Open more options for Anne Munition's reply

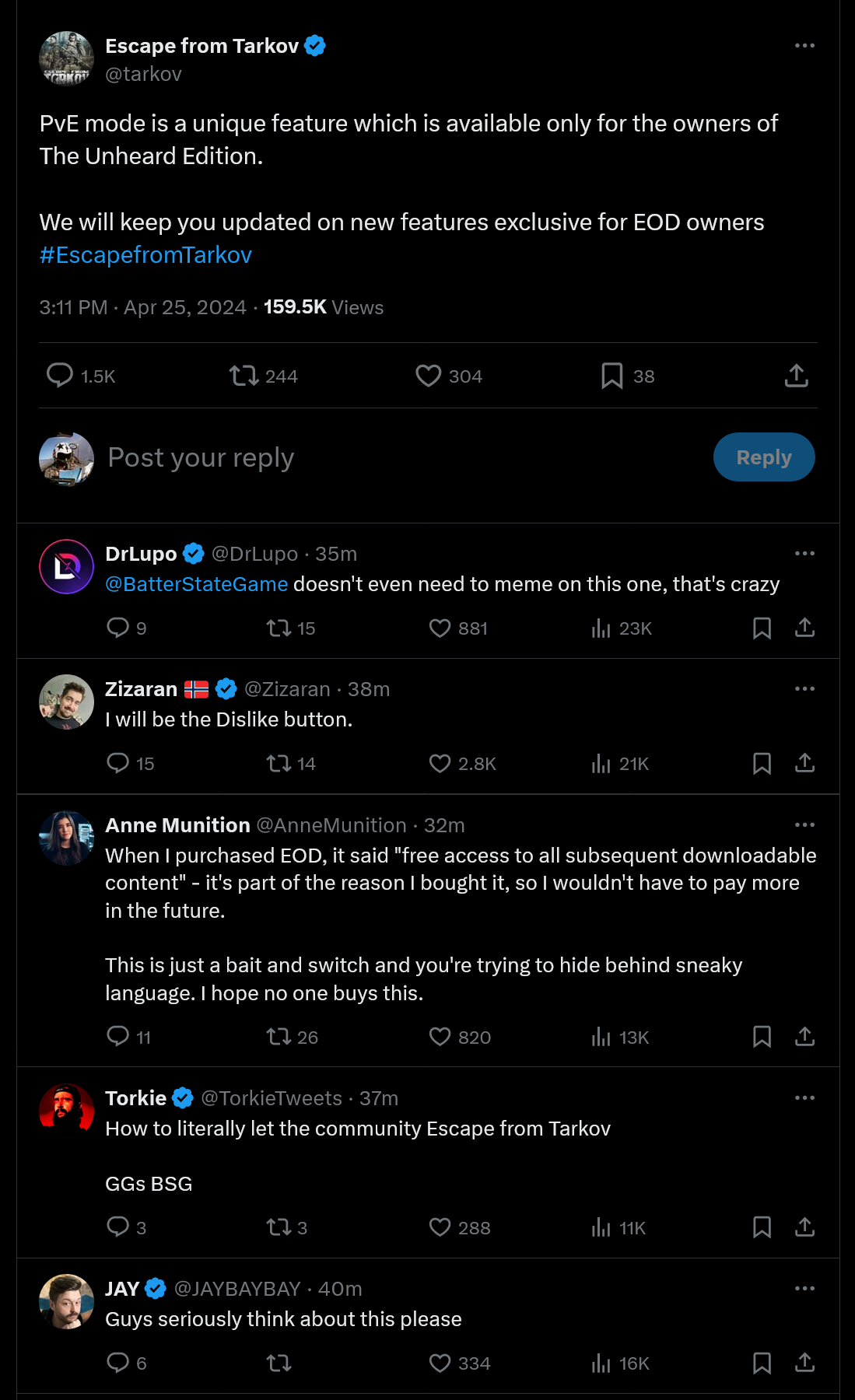point(804,825)
